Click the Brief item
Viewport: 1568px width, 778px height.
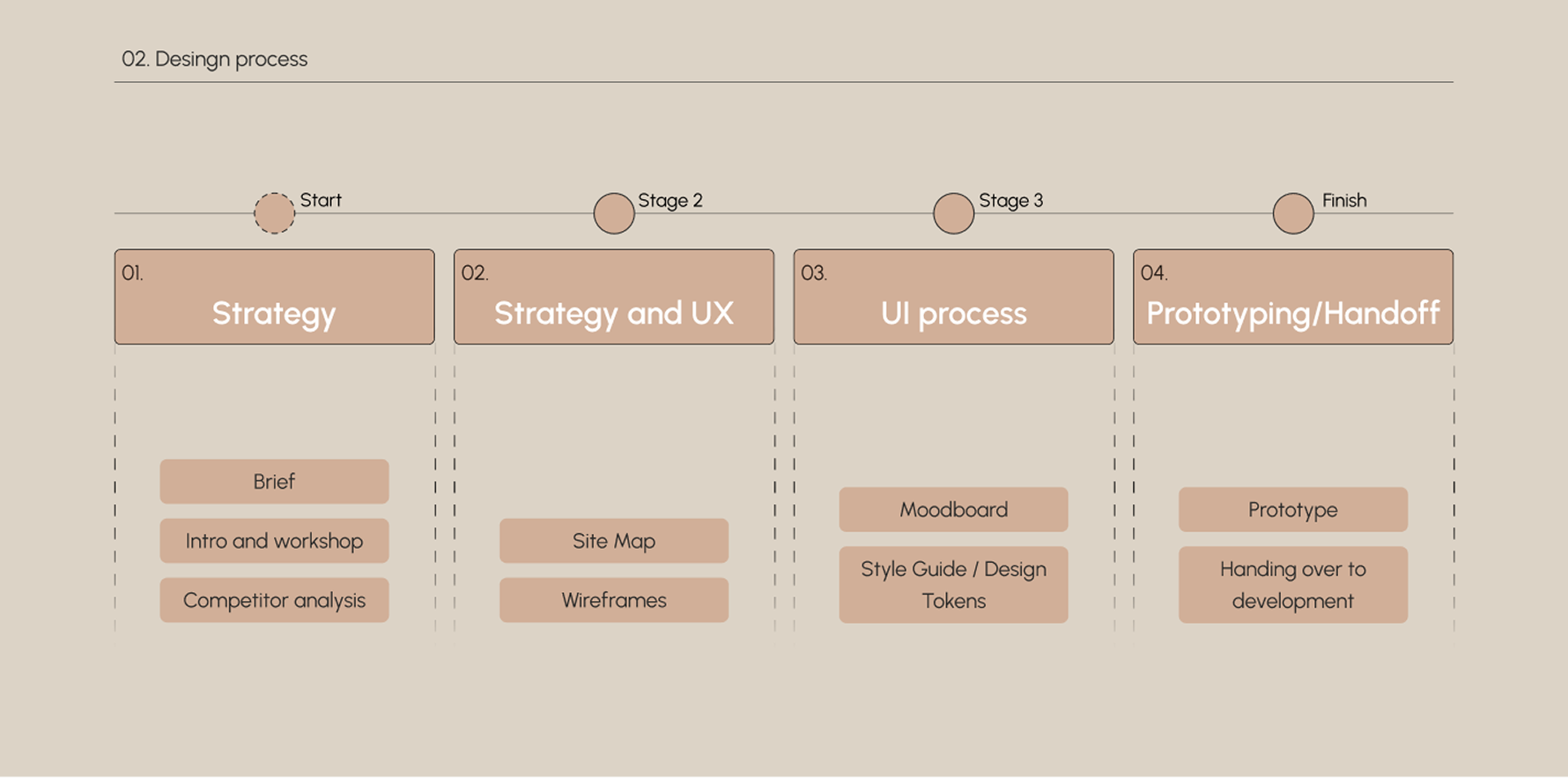point(274,481)
